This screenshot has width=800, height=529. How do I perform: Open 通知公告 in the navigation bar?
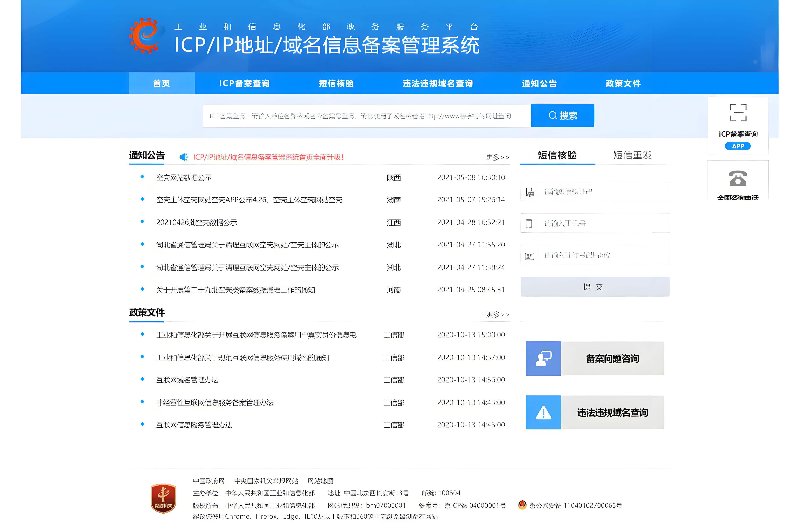539,83
